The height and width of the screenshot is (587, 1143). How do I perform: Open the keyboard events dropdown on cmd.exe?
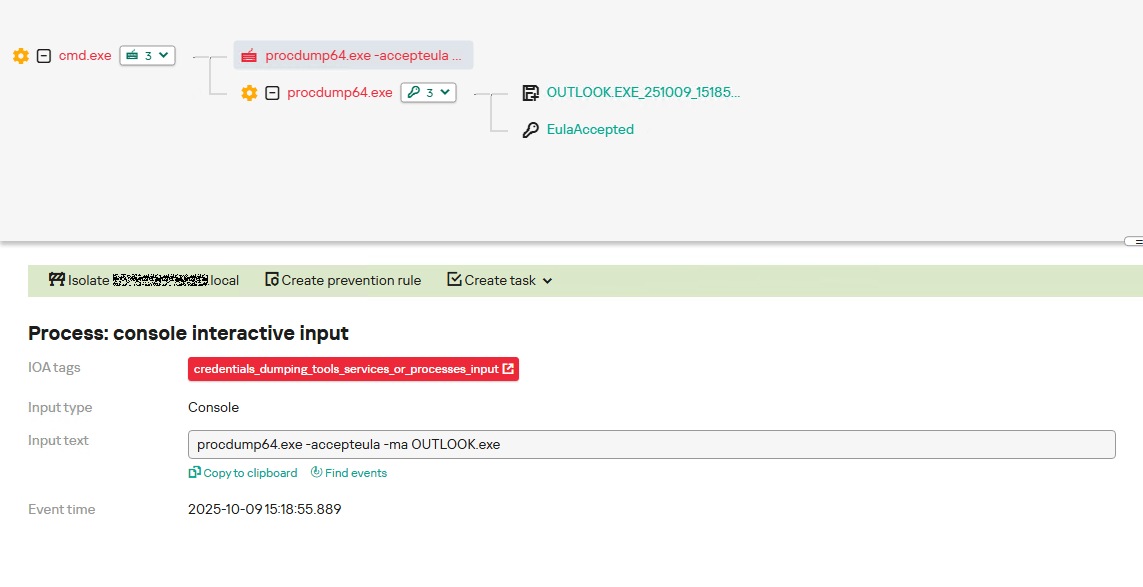tap(147, 56)
